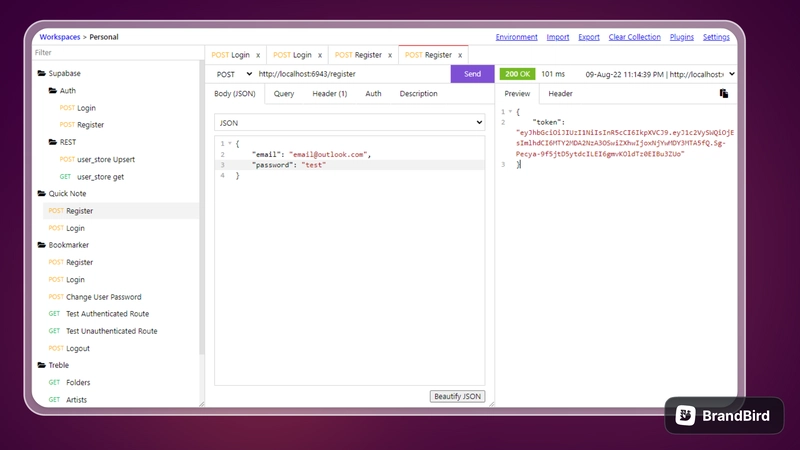Image resolution: width=800 pixels, height=450 pixels.
Task: Open the response Header tab
Action: (x=560, y=93)
